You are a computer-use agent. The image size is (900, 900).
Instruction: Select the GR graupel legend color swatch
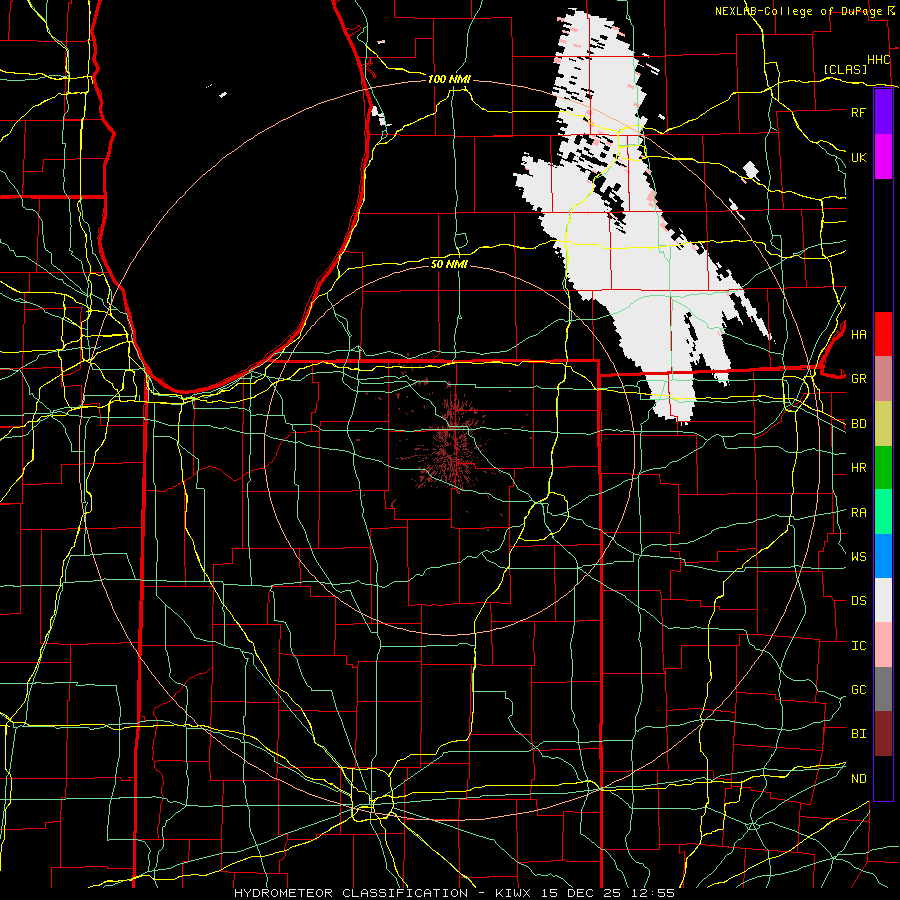(883, 379)
